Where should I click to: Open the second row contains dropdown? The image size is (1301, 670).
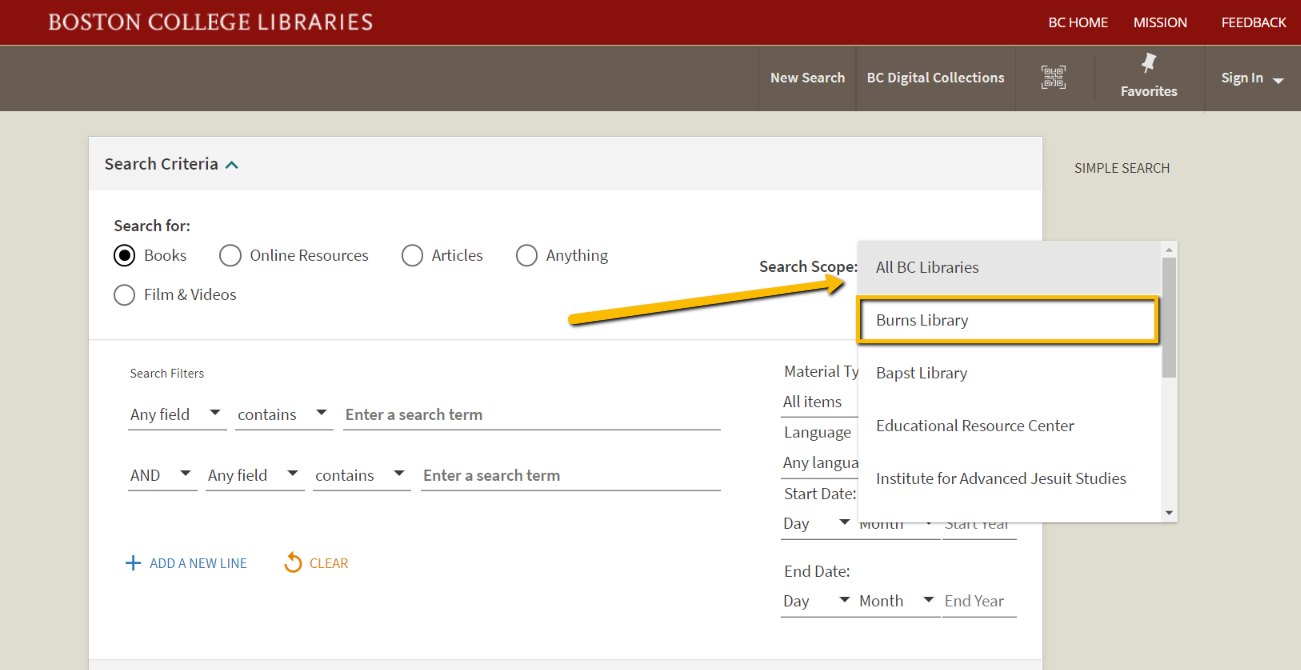361,475
